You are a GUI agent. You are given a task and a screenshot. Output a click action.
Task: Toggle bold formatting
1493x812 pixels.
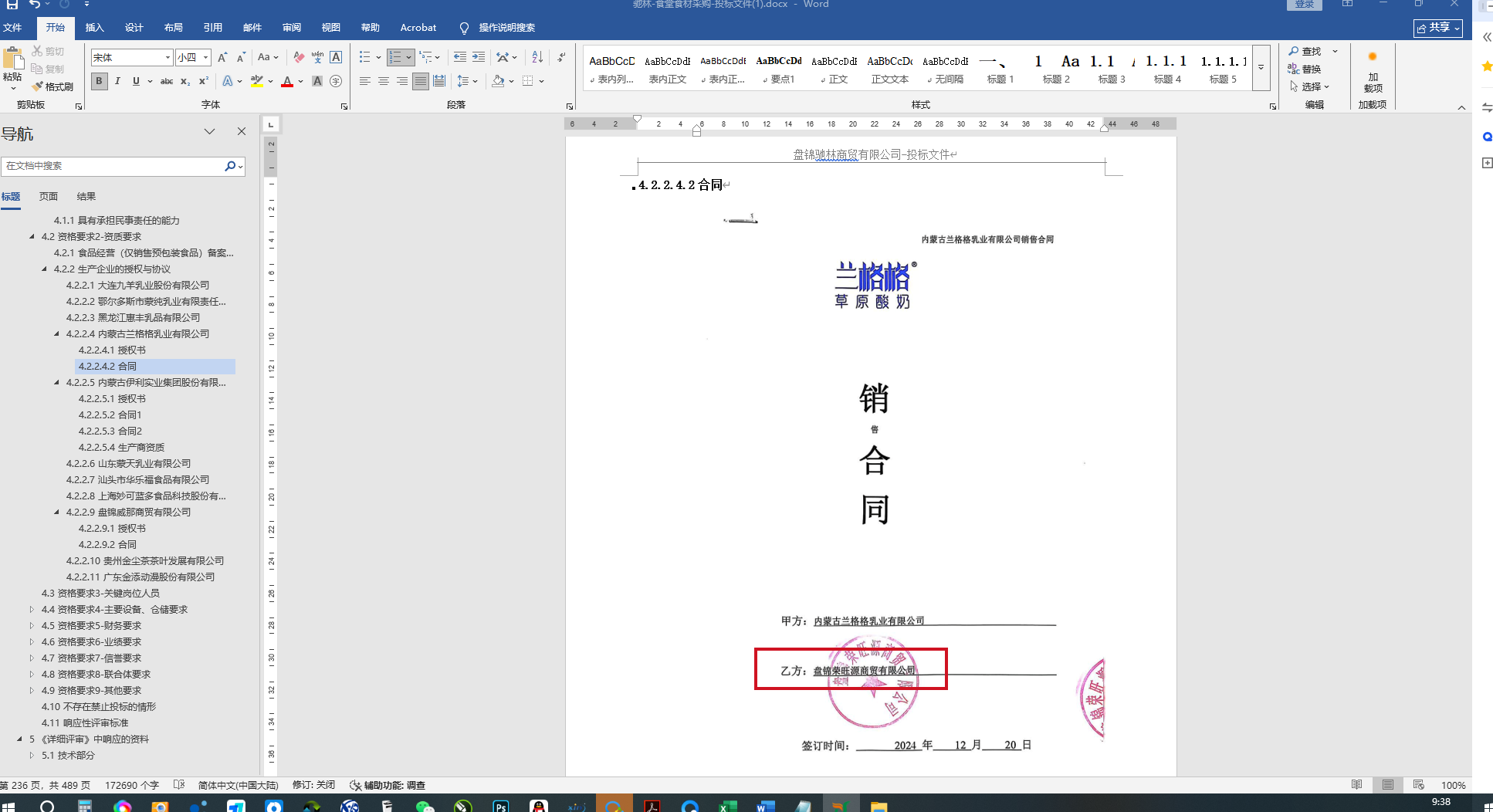point(99,81)
